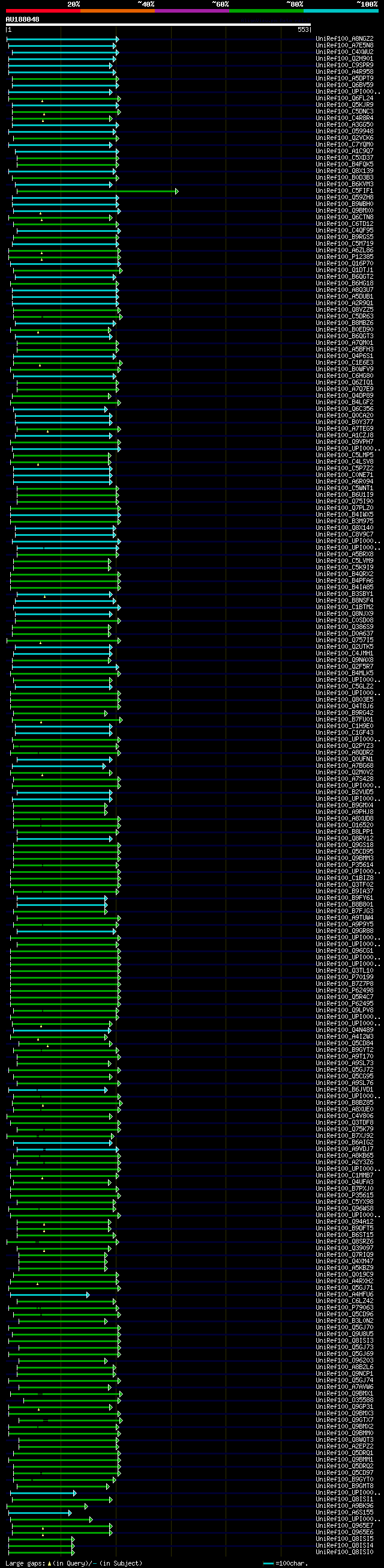This screenshot has height=1568, width=384.
Task: Select hit UniRef100_B6QGT2
Action: coord(344,277)
